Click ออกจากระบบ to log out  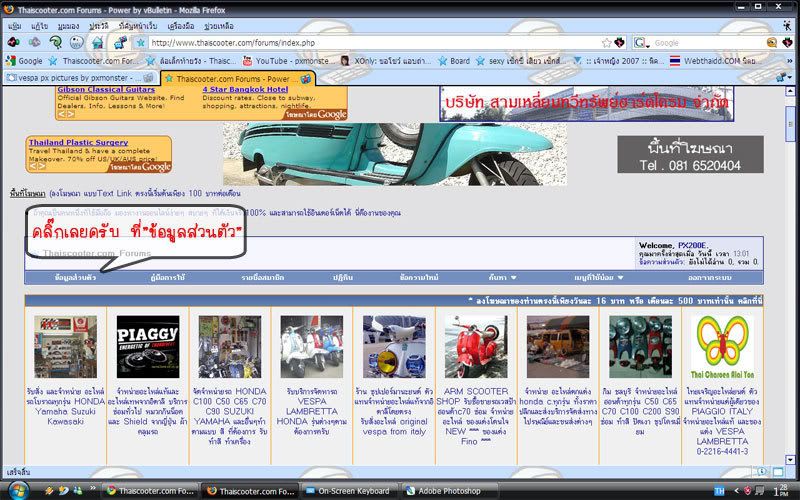[x=710, y=278]
